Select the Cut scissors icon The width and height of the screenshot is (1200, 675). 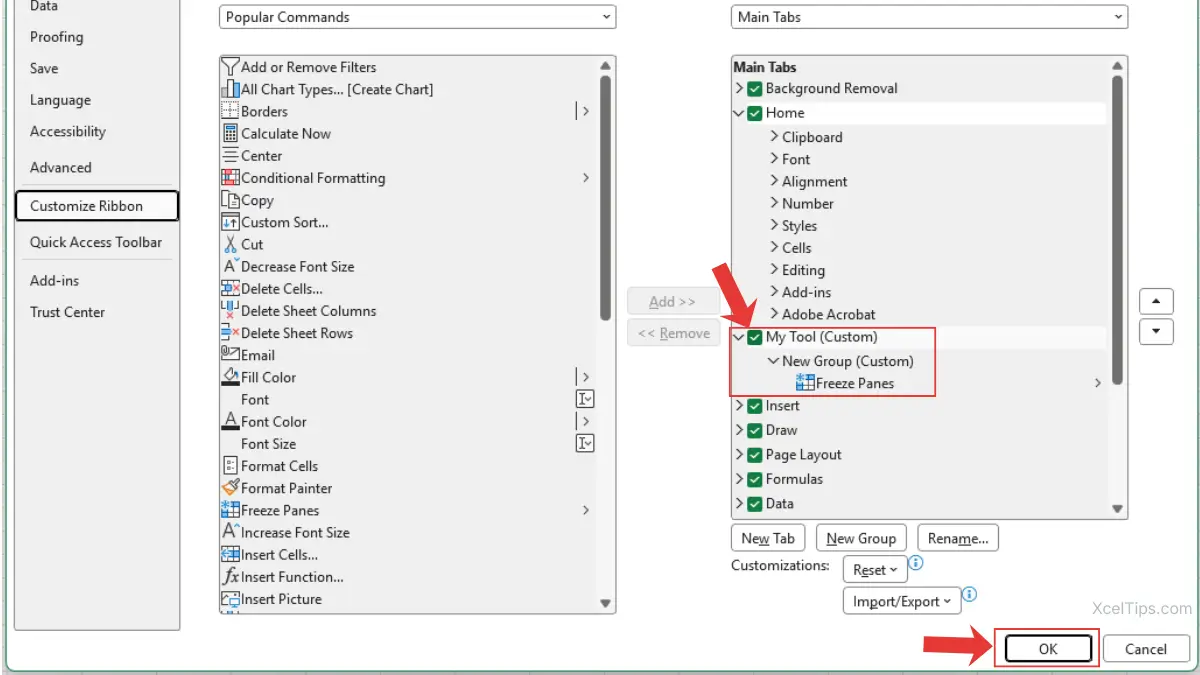click(230, 244)
